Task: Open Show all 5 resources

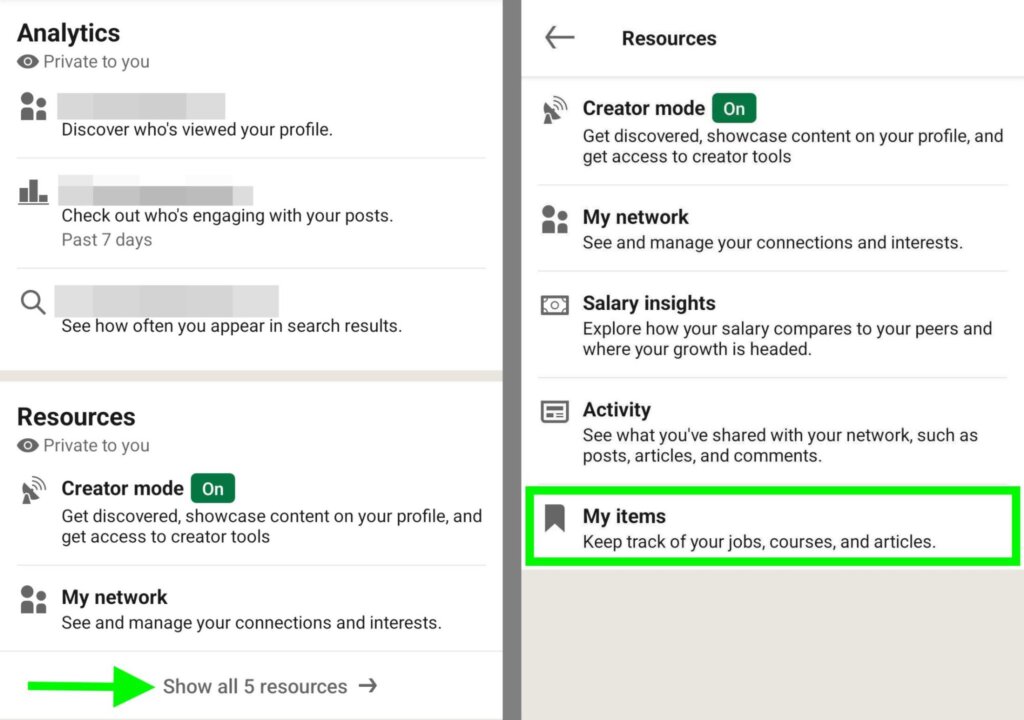Action: click(x=256, y=686)
